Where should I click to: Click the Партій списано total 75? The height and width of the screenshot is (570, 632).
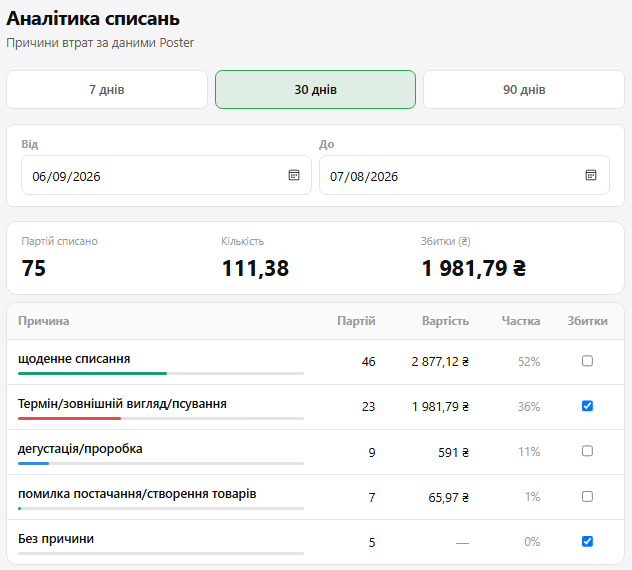click(x=33, y=268)
